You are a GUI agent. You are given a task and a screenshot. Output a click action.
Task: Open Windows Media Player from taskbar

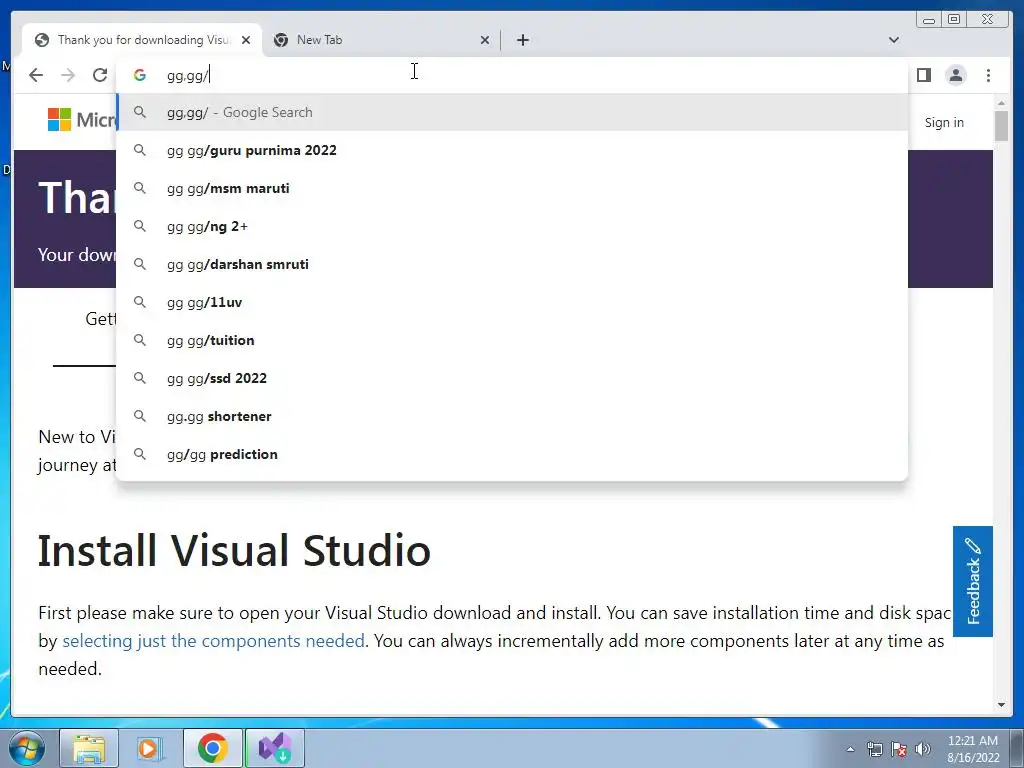tap(150, 748)
